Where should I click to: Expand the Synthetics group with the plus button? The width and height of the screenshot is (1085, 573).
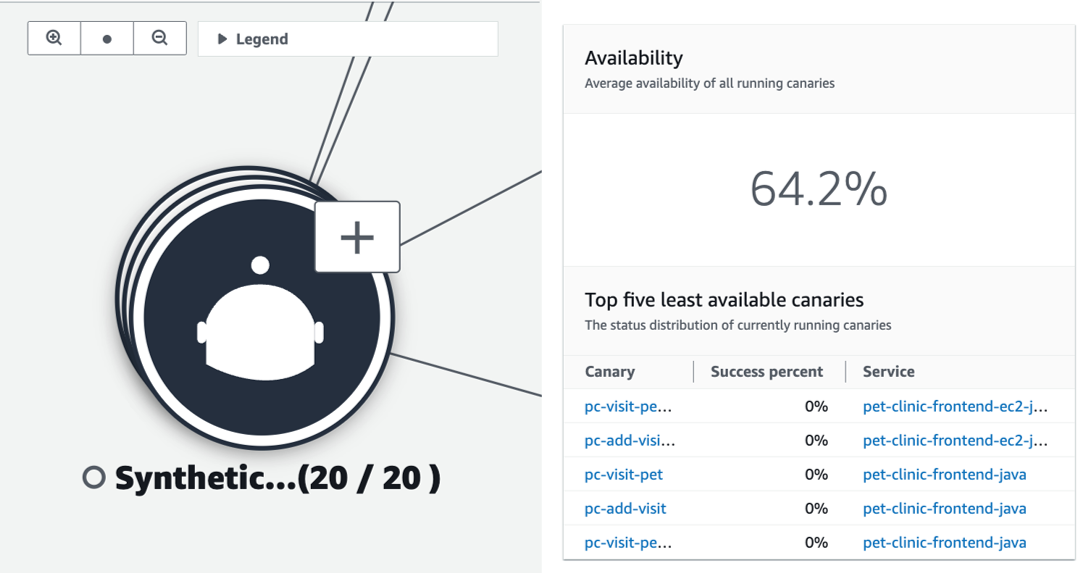(x=357, y=237)
